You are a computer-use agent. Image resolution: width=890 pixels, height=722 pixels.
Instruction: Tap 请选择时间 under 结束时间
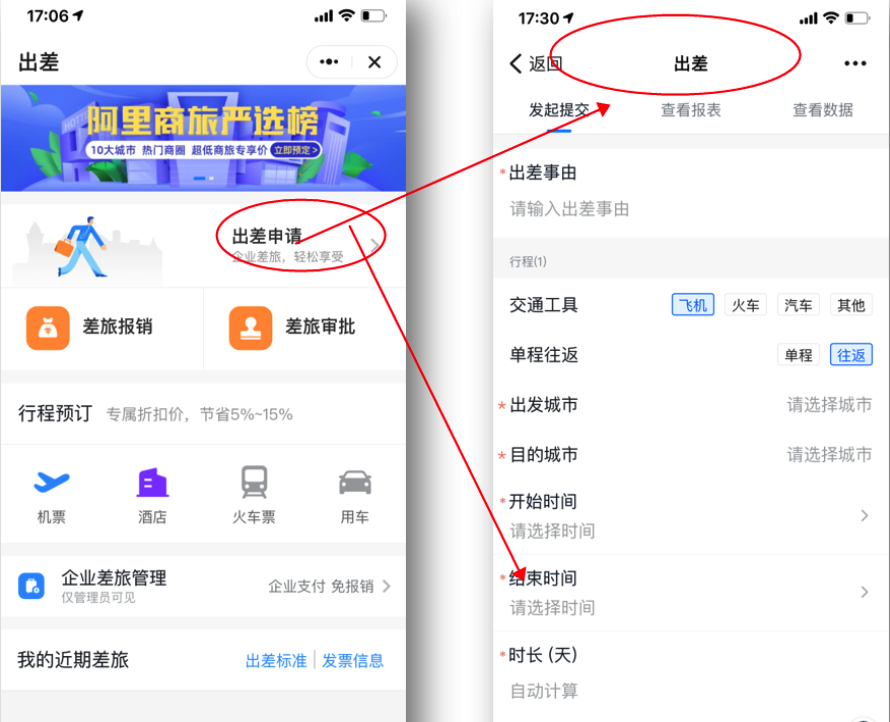pyautogui.click(x=552, y=608)
